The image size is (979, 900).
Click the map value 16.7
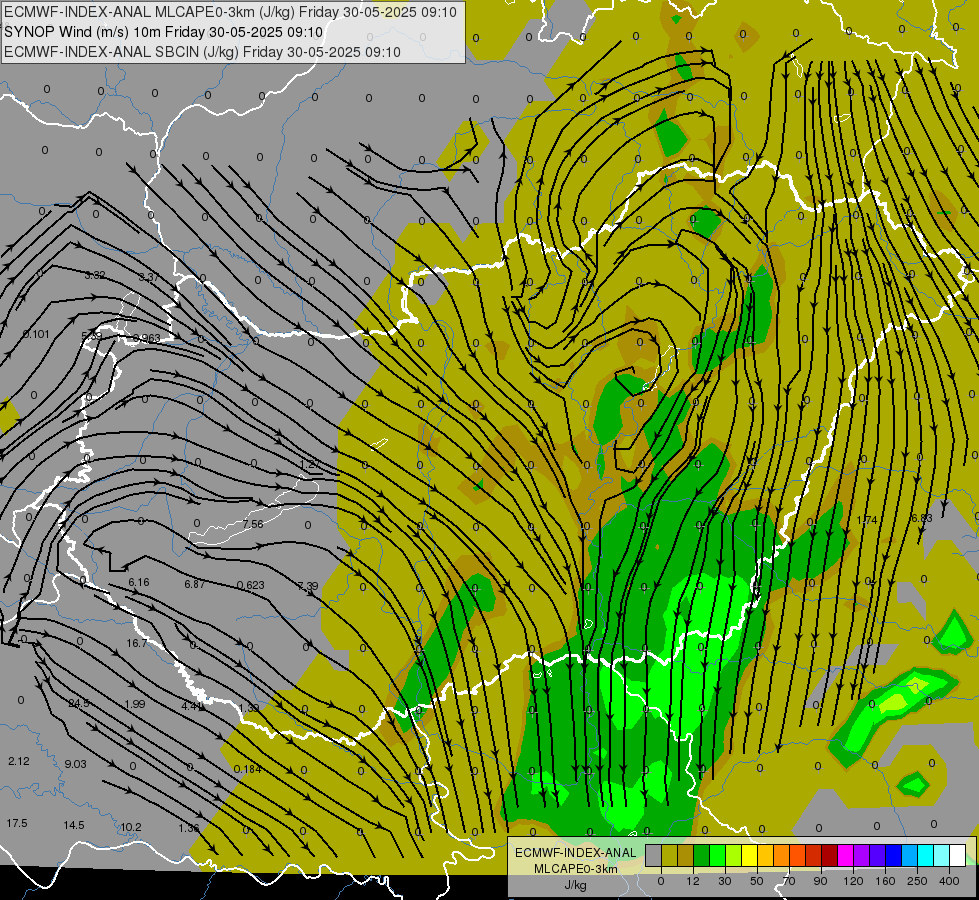coord(137,643)
